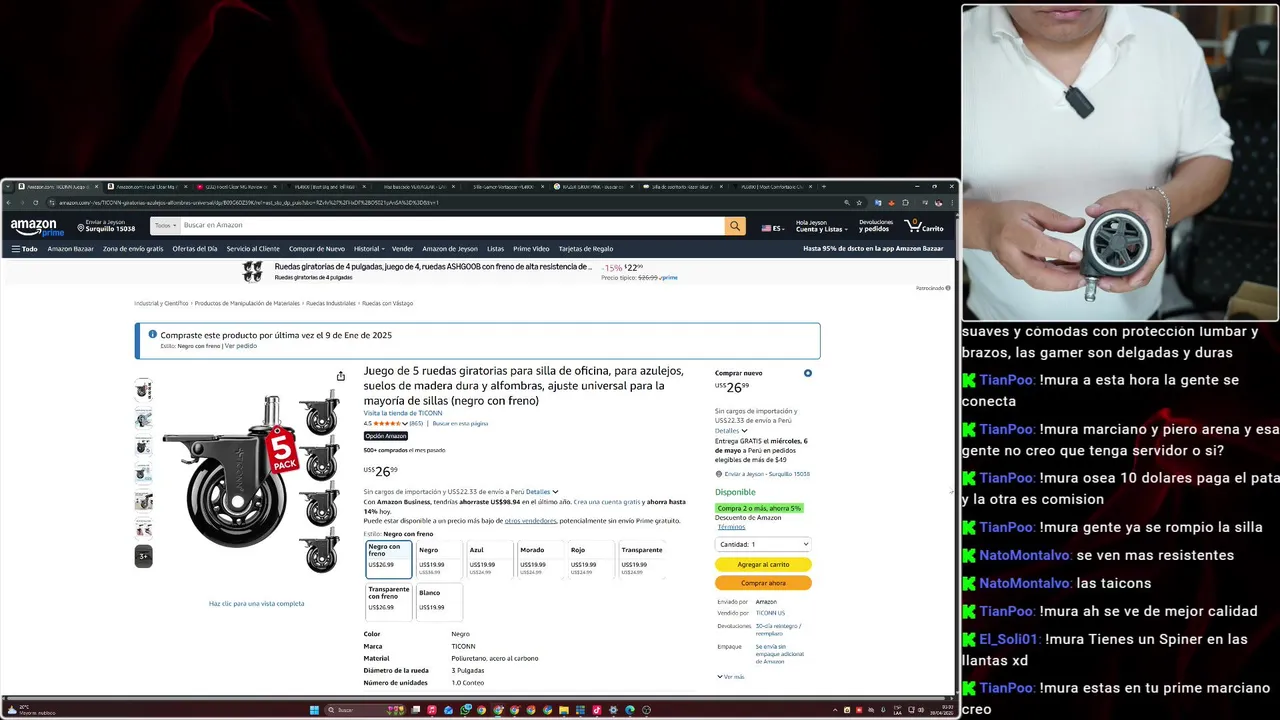Expand Detalles in the buy box
This screenshot has width=1280, height=720.
click(x=731, y=431)
